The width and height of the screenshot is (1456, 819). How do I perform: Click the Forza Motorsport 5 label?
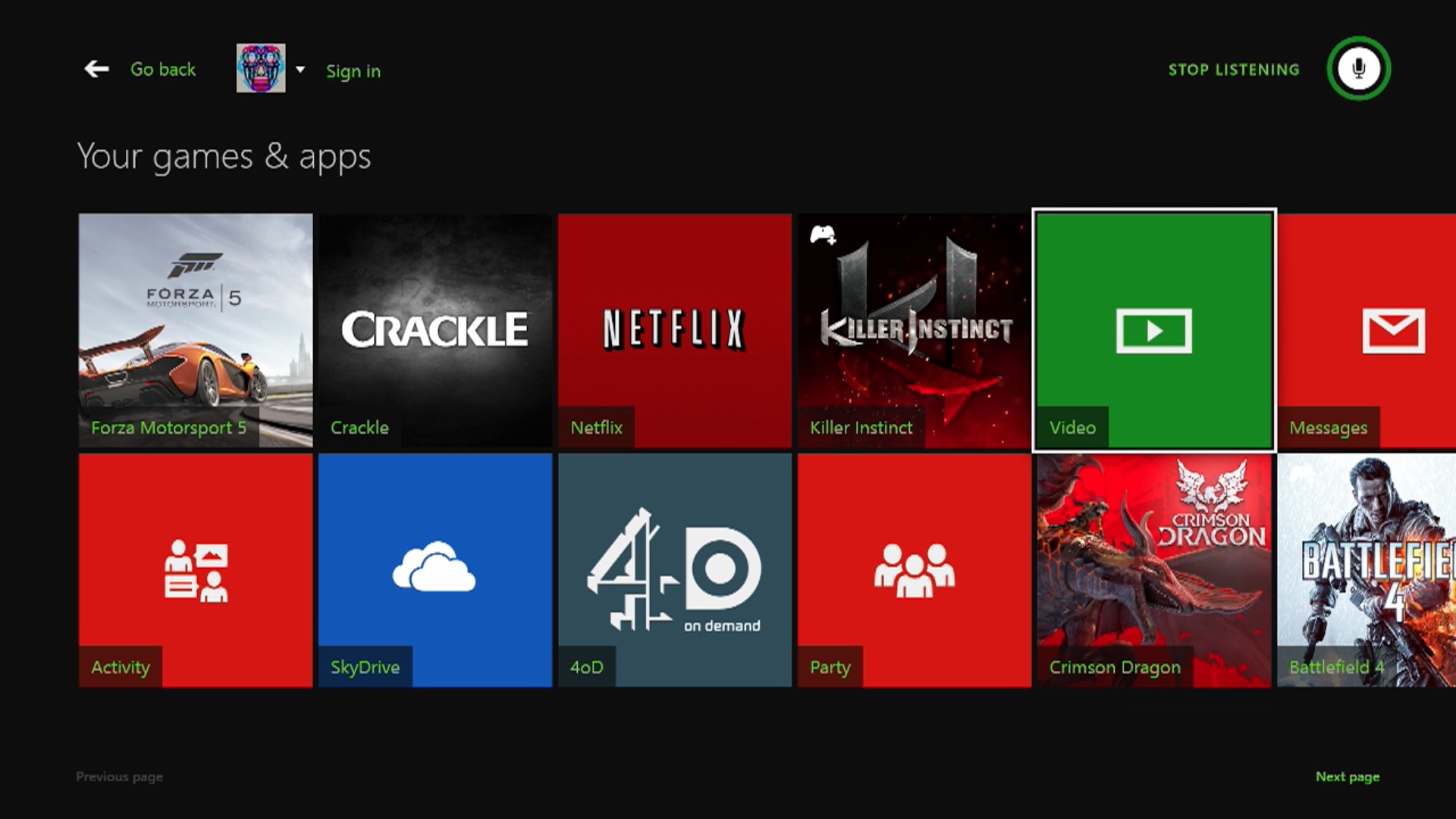pos(168,428)
